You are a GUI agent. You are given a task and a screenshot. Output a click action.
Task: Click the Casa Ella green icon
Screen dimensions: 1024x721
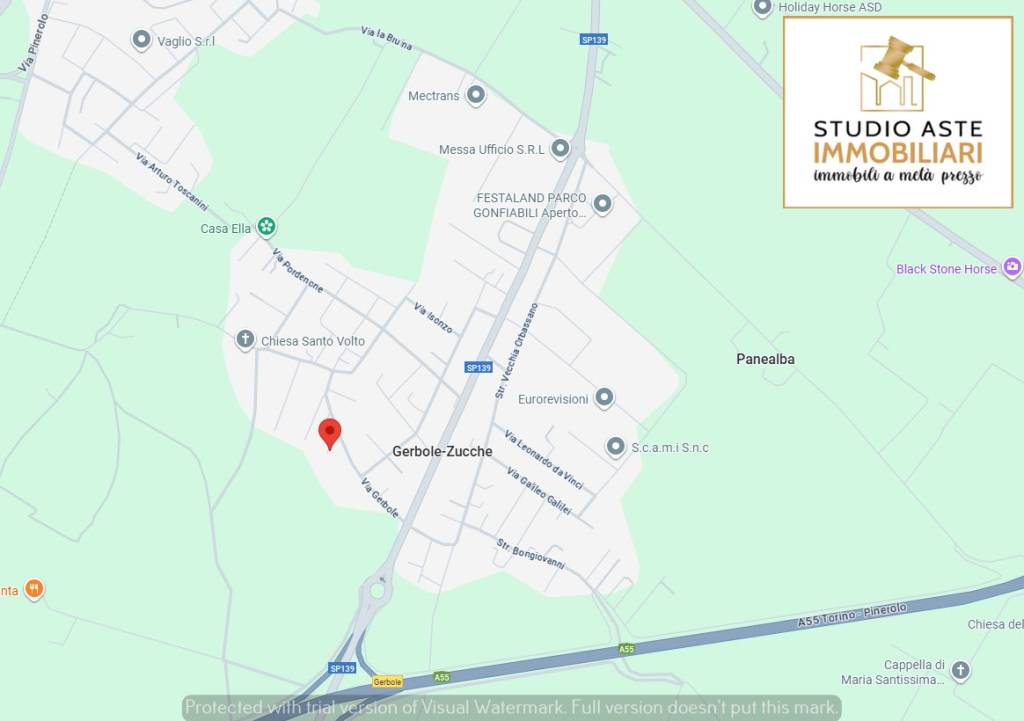click(265, 227)
